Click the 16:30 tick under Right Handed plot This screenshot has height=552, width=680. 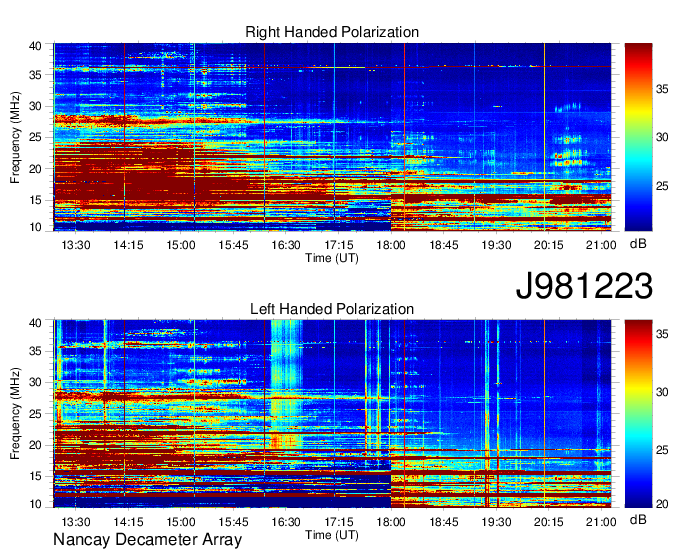(286, 245)
